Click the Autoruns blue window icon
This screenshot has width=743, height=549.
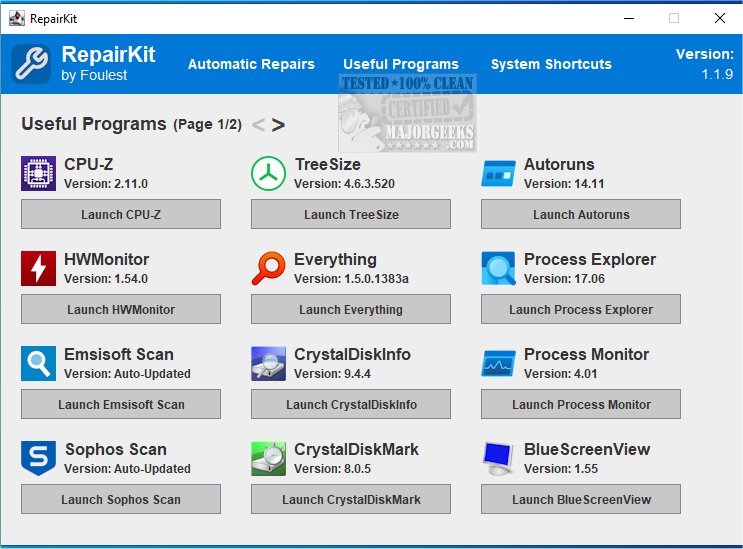(498, 173)
